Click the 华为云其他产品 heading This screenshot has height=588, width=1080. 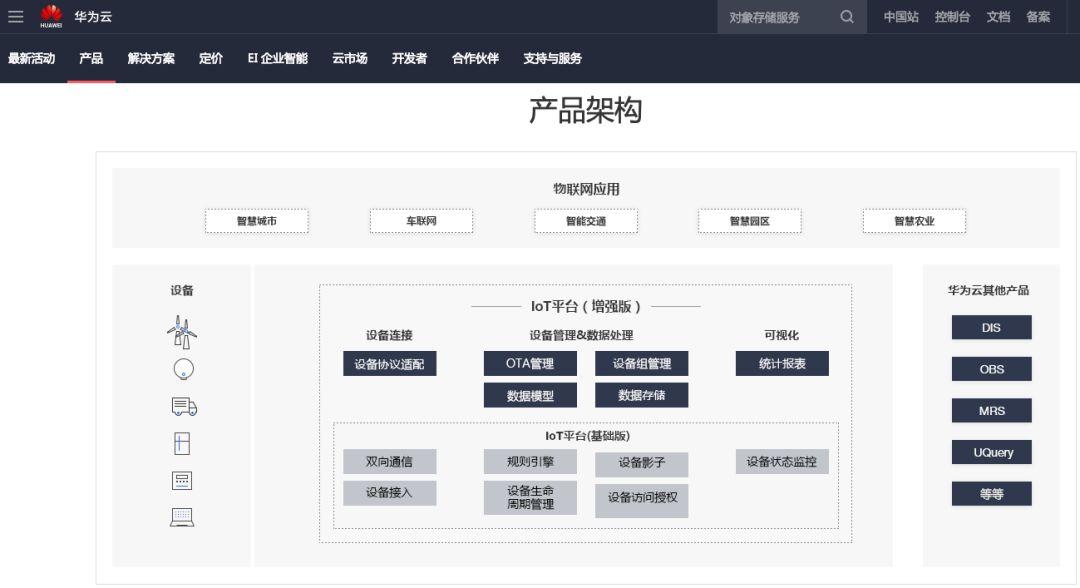[x=988, y=291]
